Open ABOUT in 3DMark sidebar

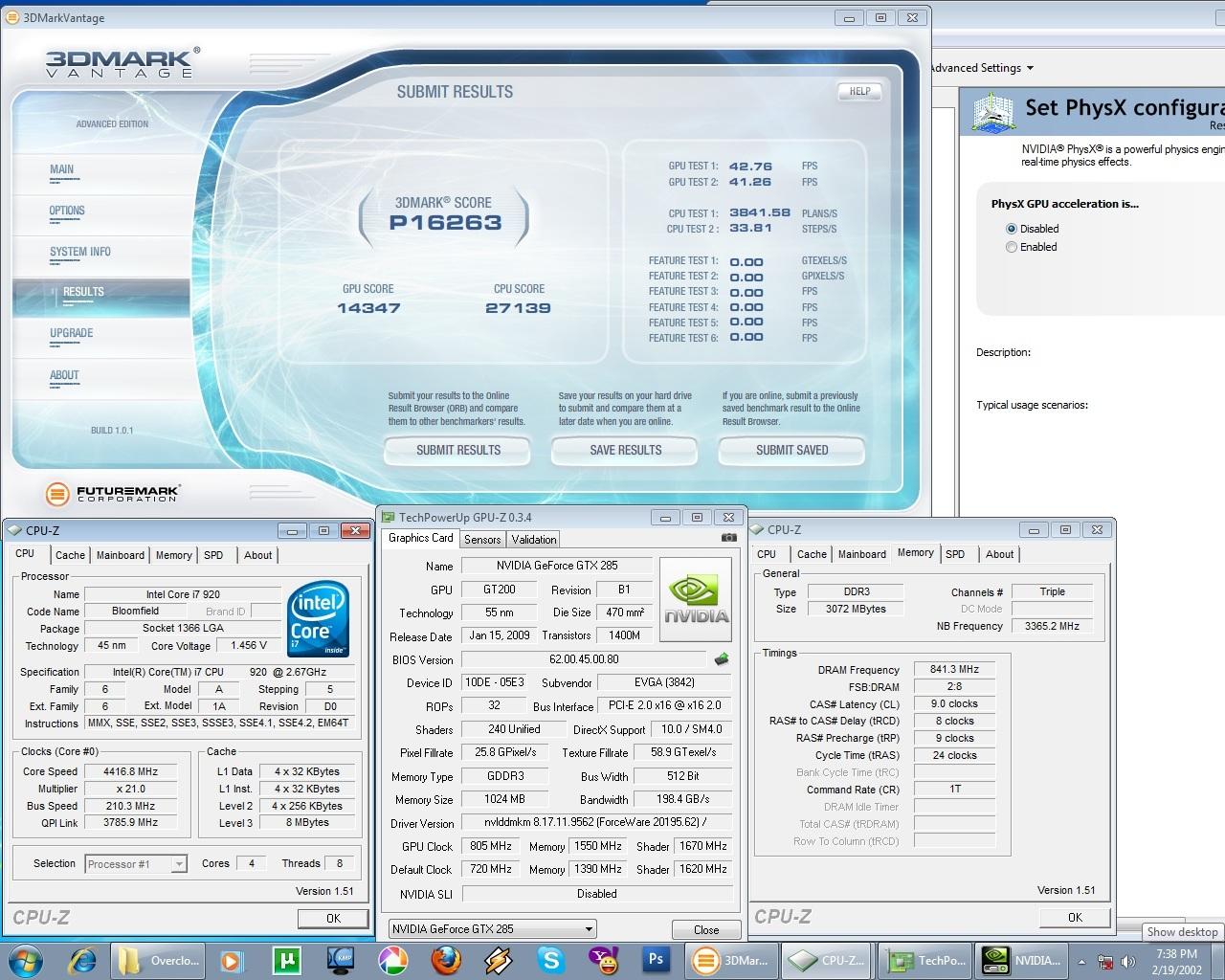point(64,375)
